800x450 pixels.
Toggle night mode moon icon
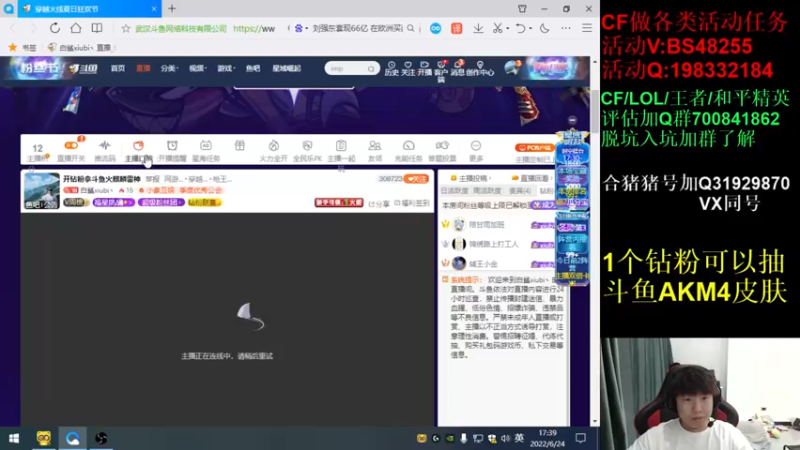(544, 29)
